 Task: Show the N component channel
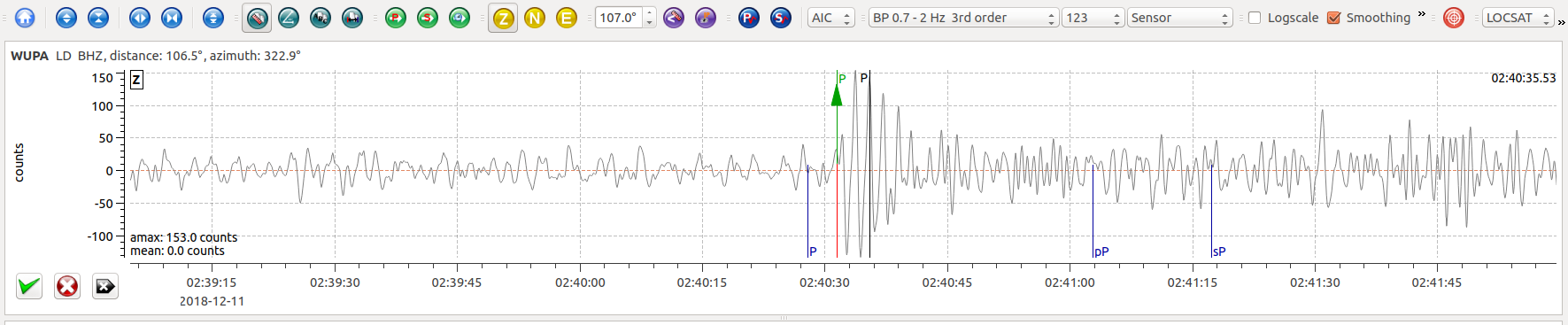pyautogui.click(x=535, y=17)
